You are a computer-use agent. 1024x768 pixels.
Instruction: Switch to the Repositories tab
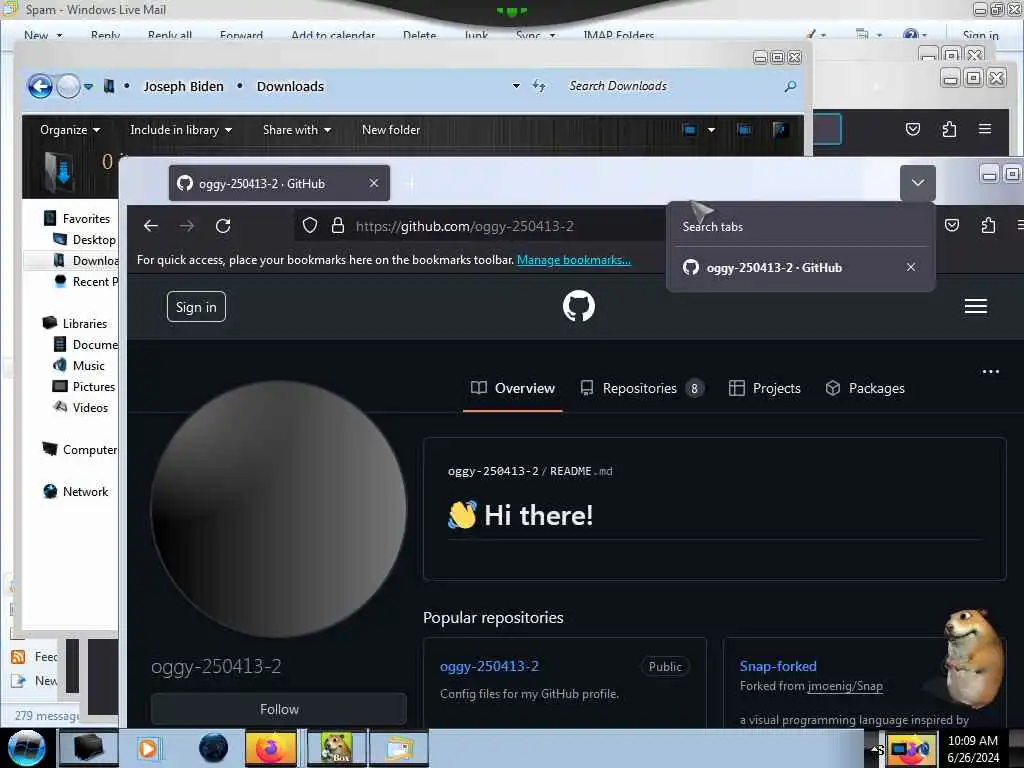point(642,388)
